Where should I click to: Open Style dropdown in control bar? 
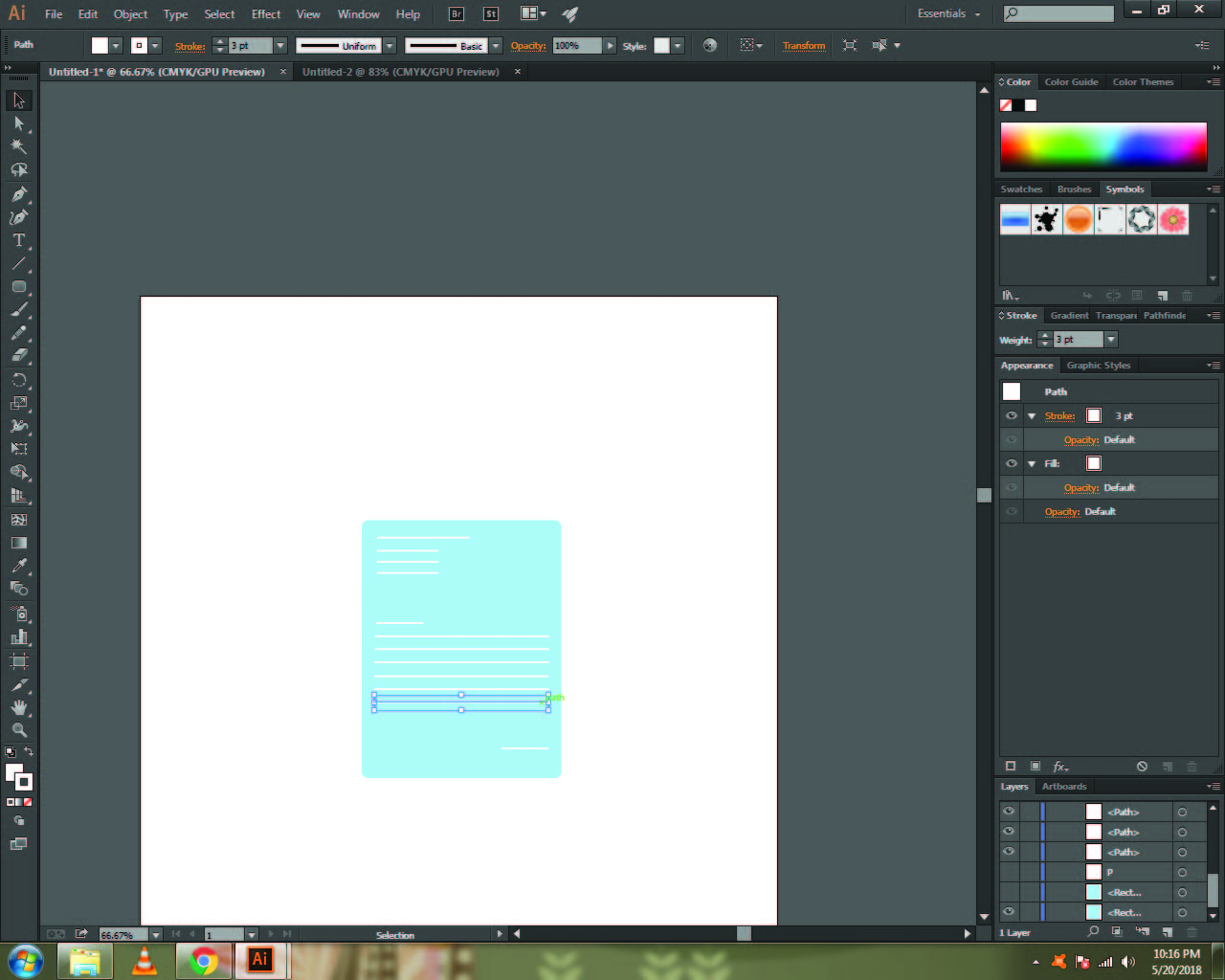tap(678, 45)
